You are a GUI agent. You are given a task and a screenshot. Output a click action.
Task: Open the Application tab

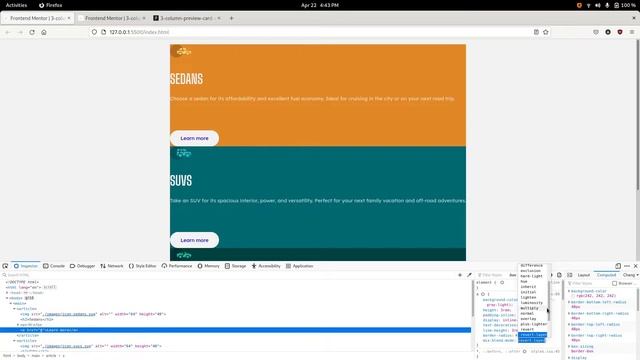click(299, 266)
